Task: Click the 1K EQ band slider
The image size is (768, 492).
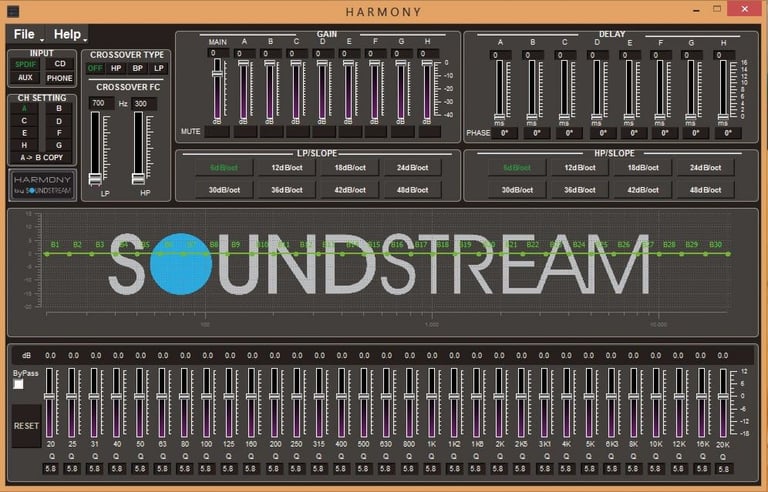Action: coord(431,403)
